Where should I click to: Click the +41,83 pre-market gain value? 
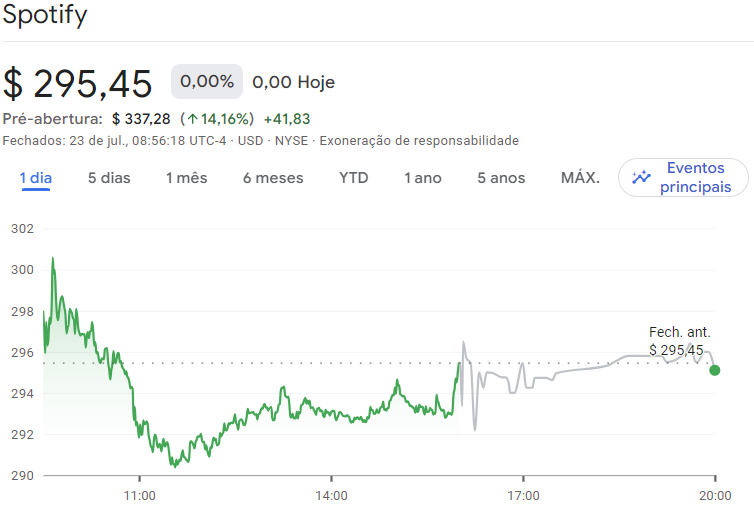pos(287,119)
